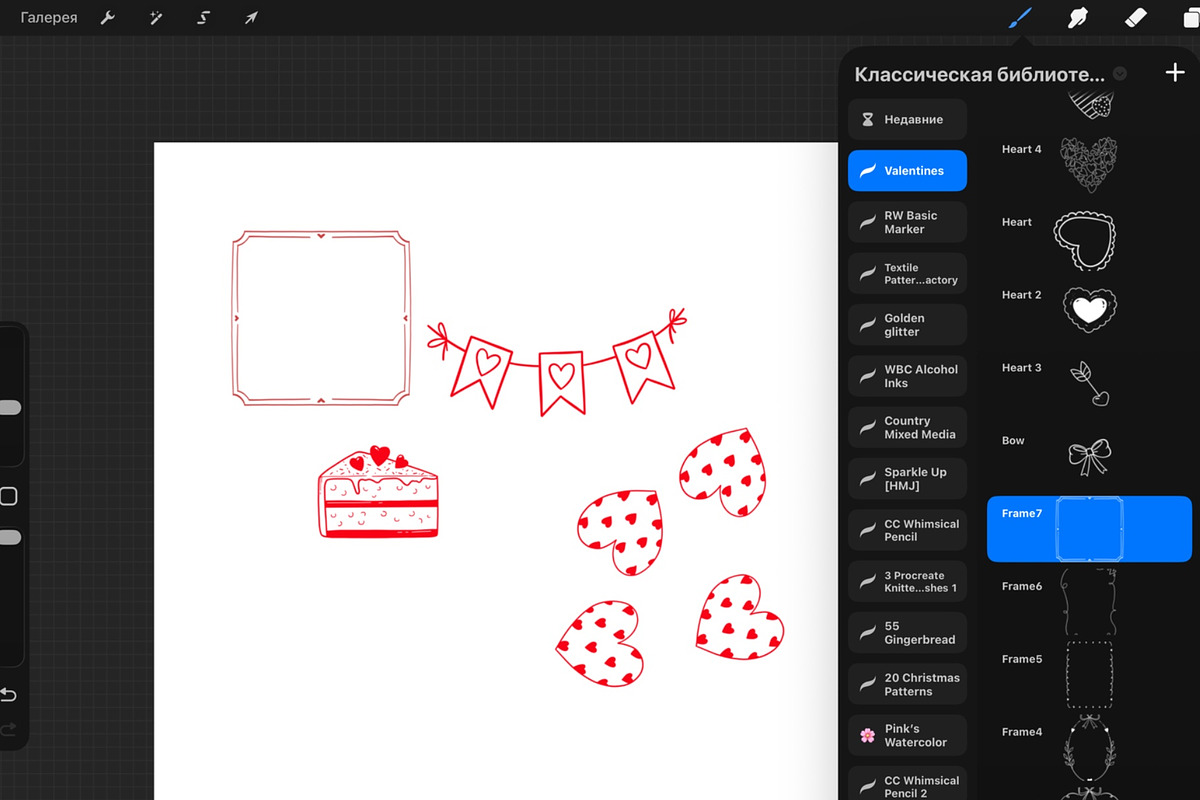This screenshot has height=800, width=1200.
Task: Choose the Heart brush with scalloped edge
Action: pos(1089,238)
